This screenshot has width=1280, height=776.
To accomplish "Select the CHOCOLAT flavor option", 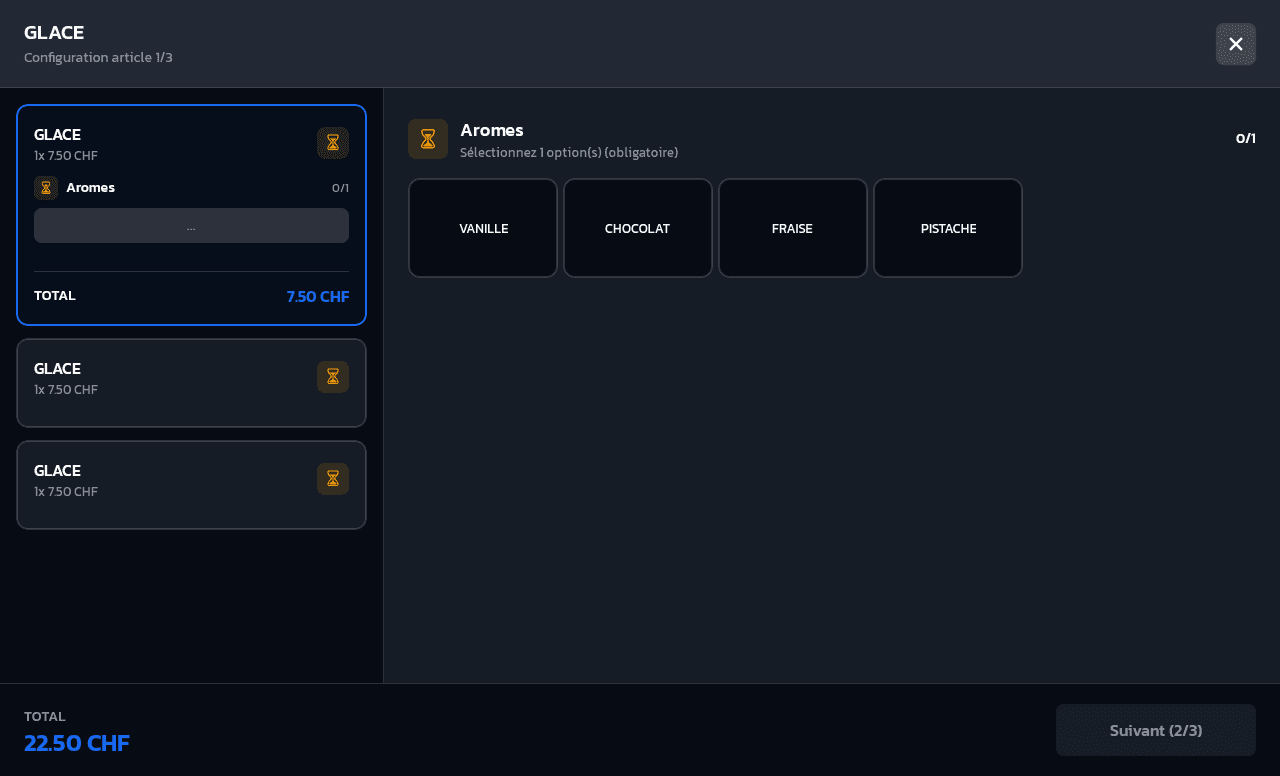I will [x=638, y=228].
